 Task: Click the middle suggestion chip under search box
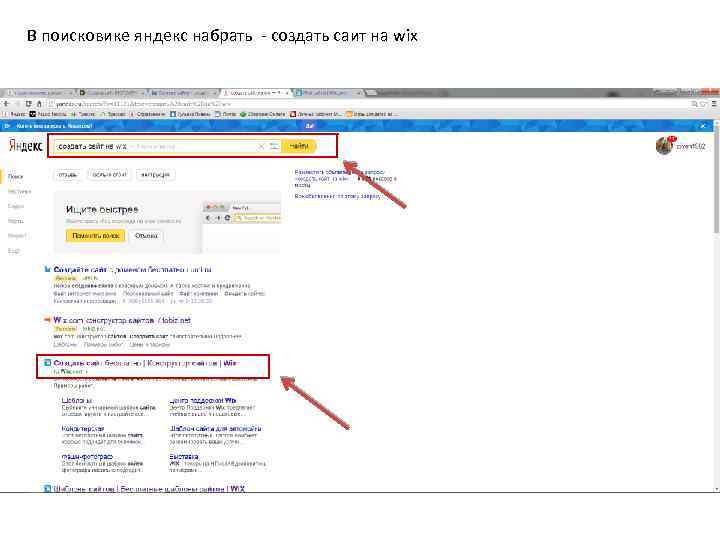pos(109,174)
